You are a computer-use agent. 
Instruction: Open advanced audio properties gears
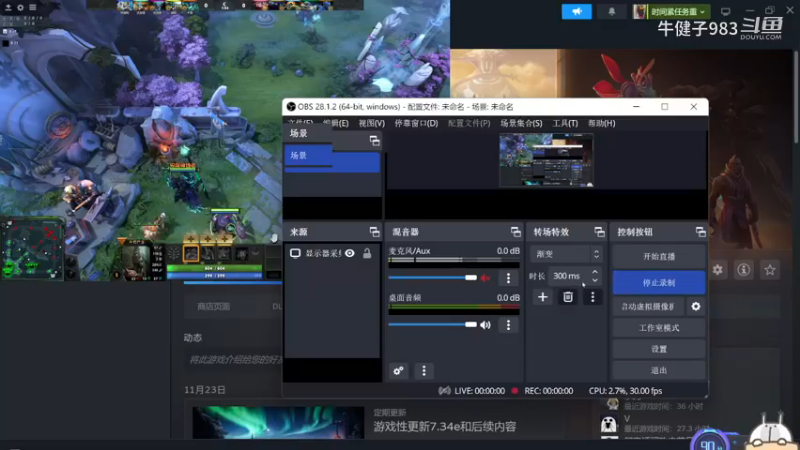(398, 371)
